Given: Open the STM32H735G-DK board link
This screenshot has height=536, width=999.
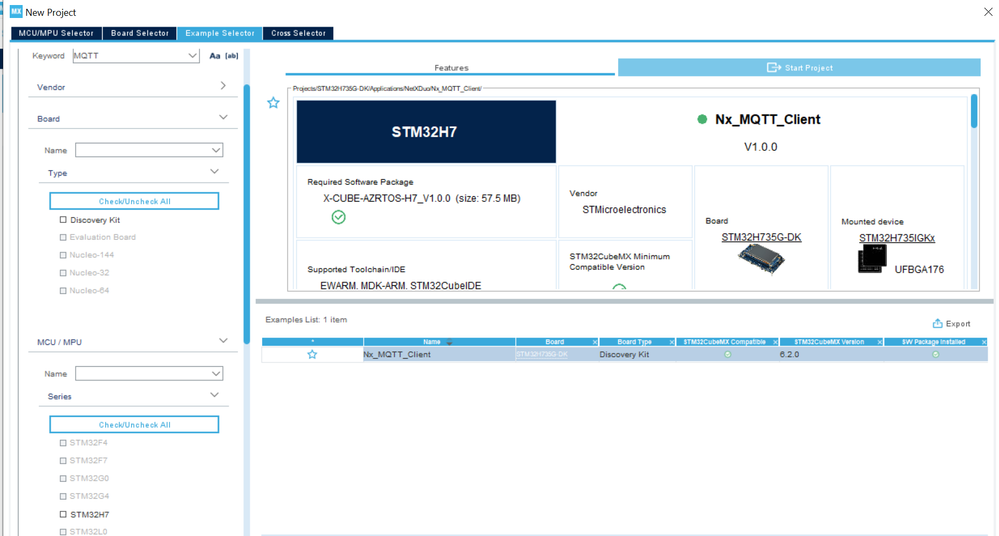Looking at the screenshot, I should [761, 237].
